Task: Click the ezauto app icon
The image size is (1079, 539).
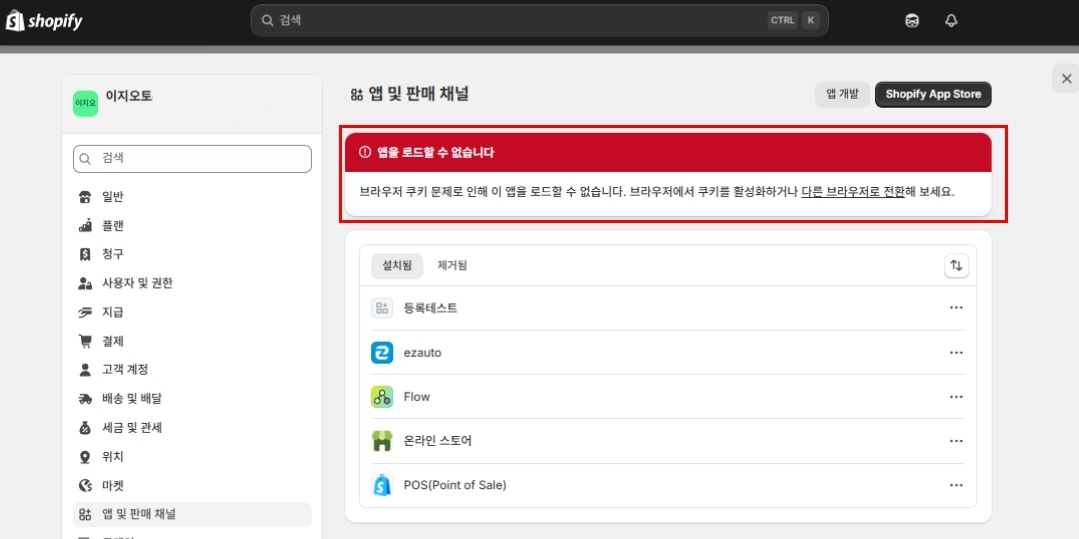Action: pos(382,353)
